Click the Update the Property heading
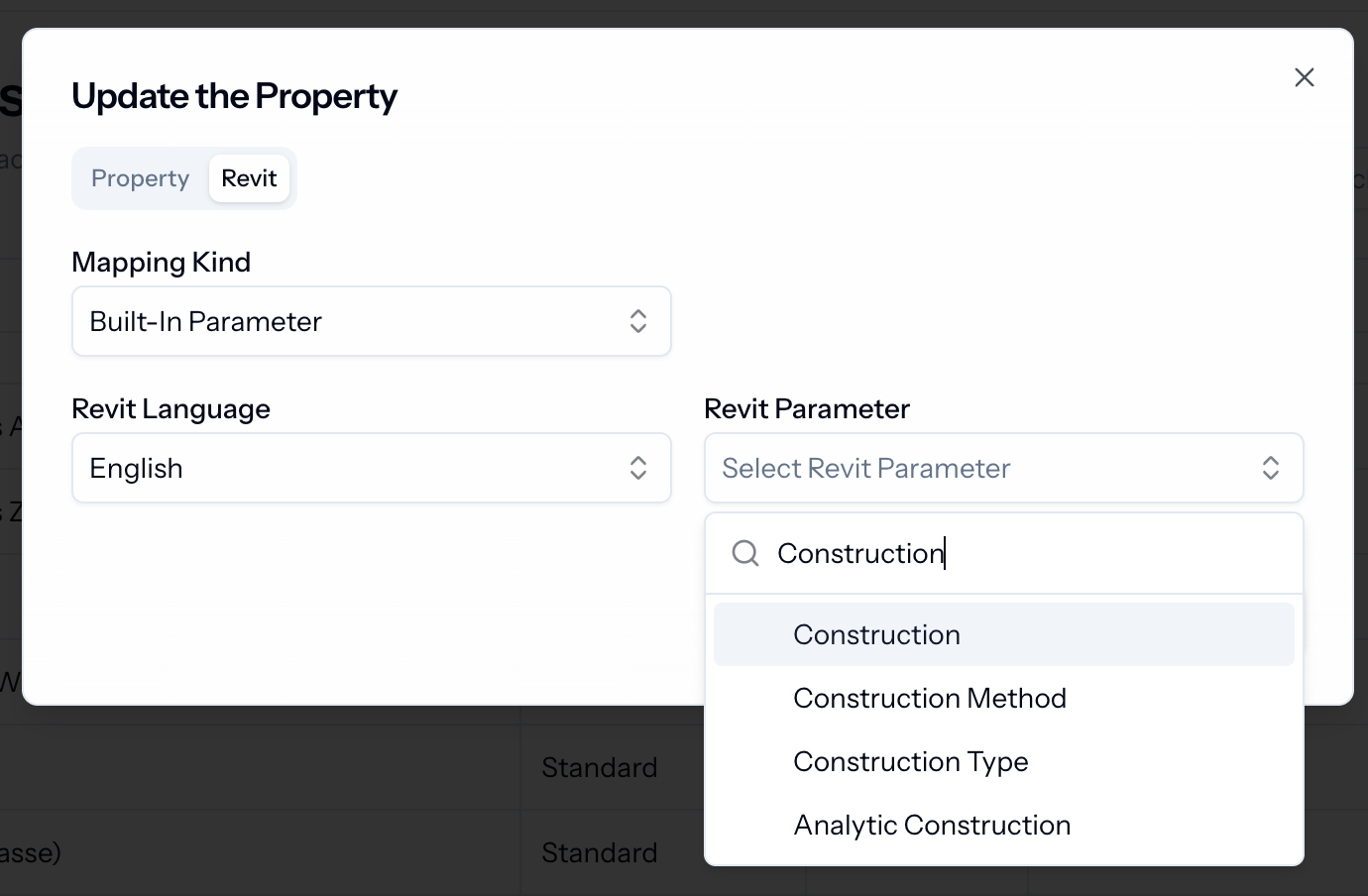Image resolution: width=1368 pixels, height=896 pixels. tap(234, 96)
